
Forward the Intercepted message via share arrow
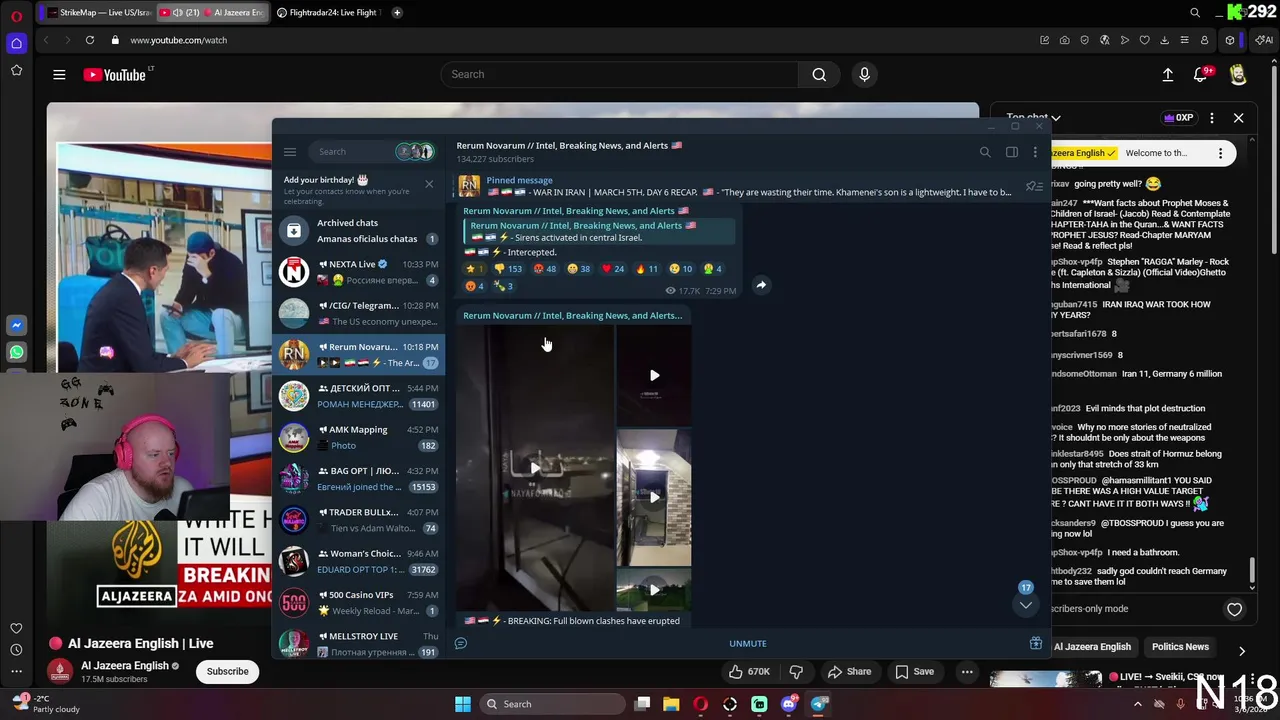(x=761, y=285)
